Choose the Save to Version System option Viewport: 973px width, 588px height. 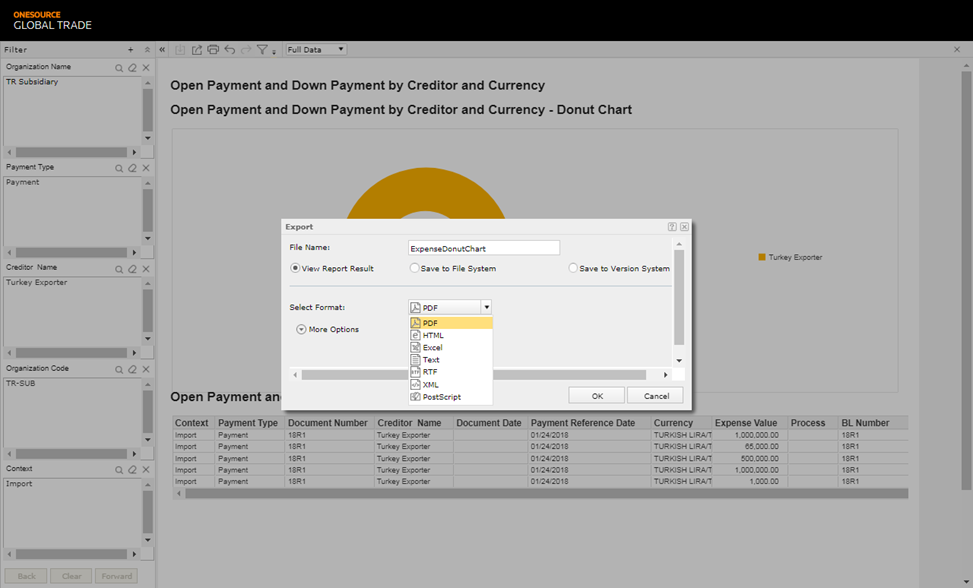(x=573, y=268)
